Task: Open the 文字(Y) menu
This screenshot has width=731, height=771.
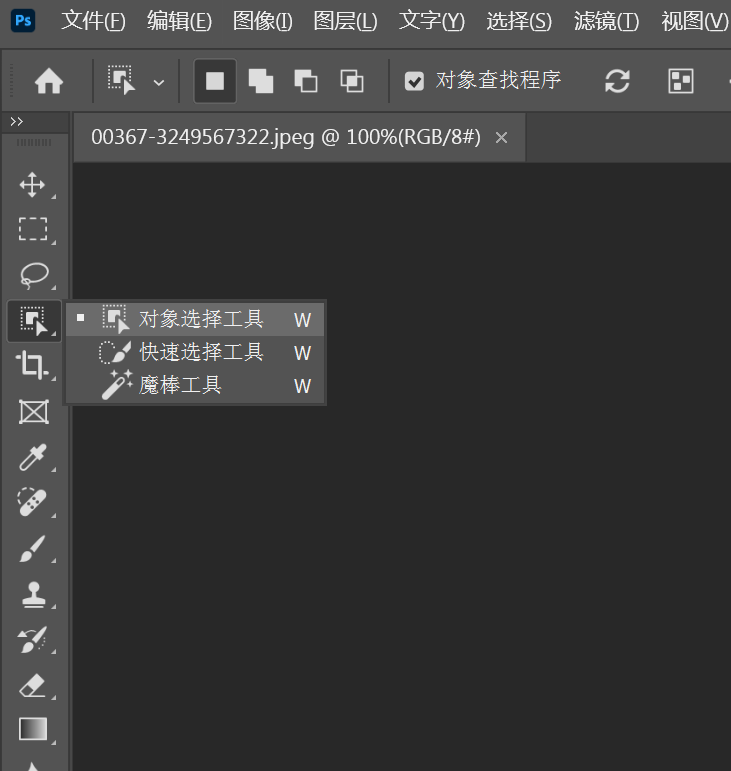Action: pos(432,21)
